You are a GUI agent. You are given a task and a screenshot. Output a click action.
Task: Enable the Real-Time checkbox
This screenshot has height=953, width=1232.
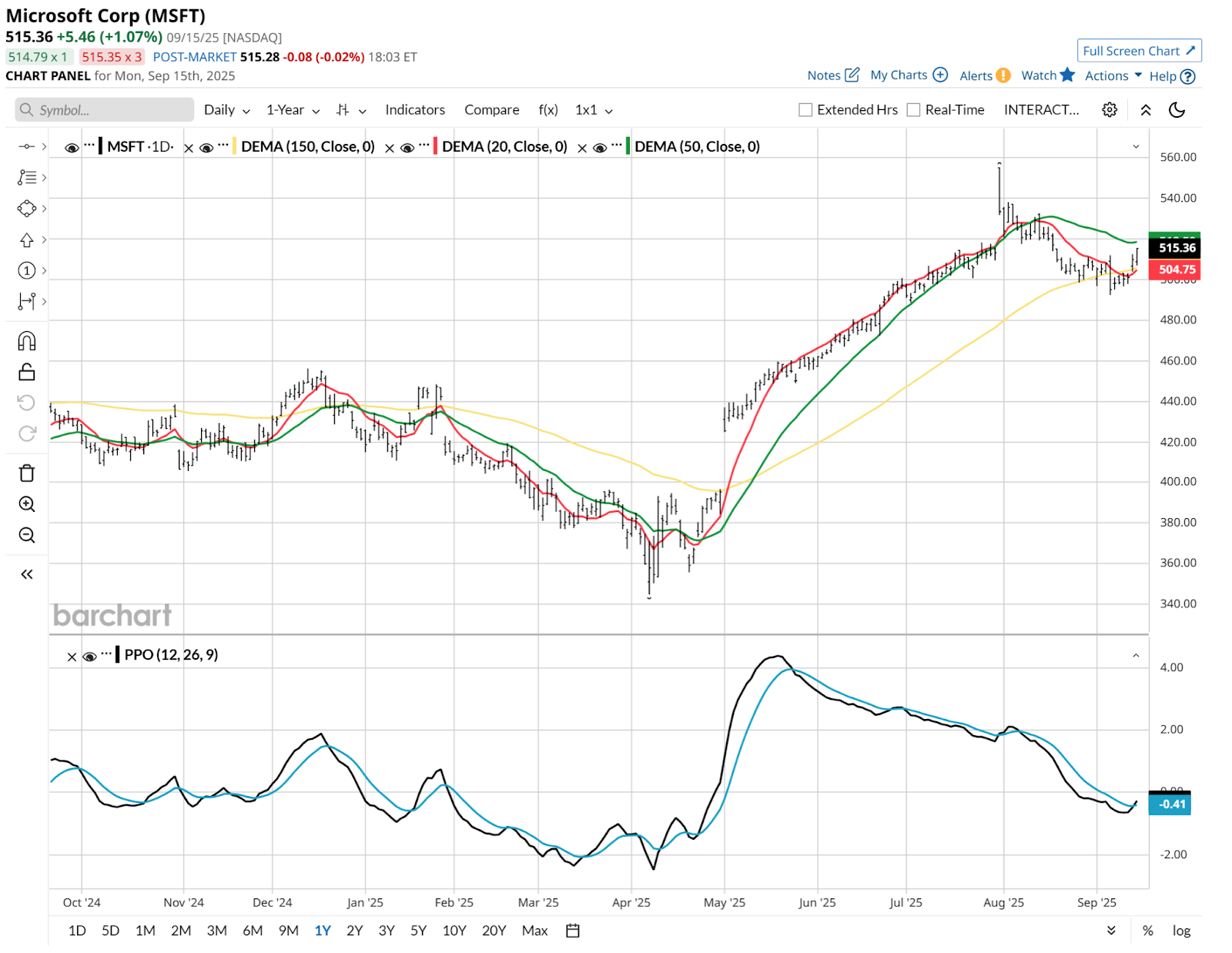tap(914, 110)
